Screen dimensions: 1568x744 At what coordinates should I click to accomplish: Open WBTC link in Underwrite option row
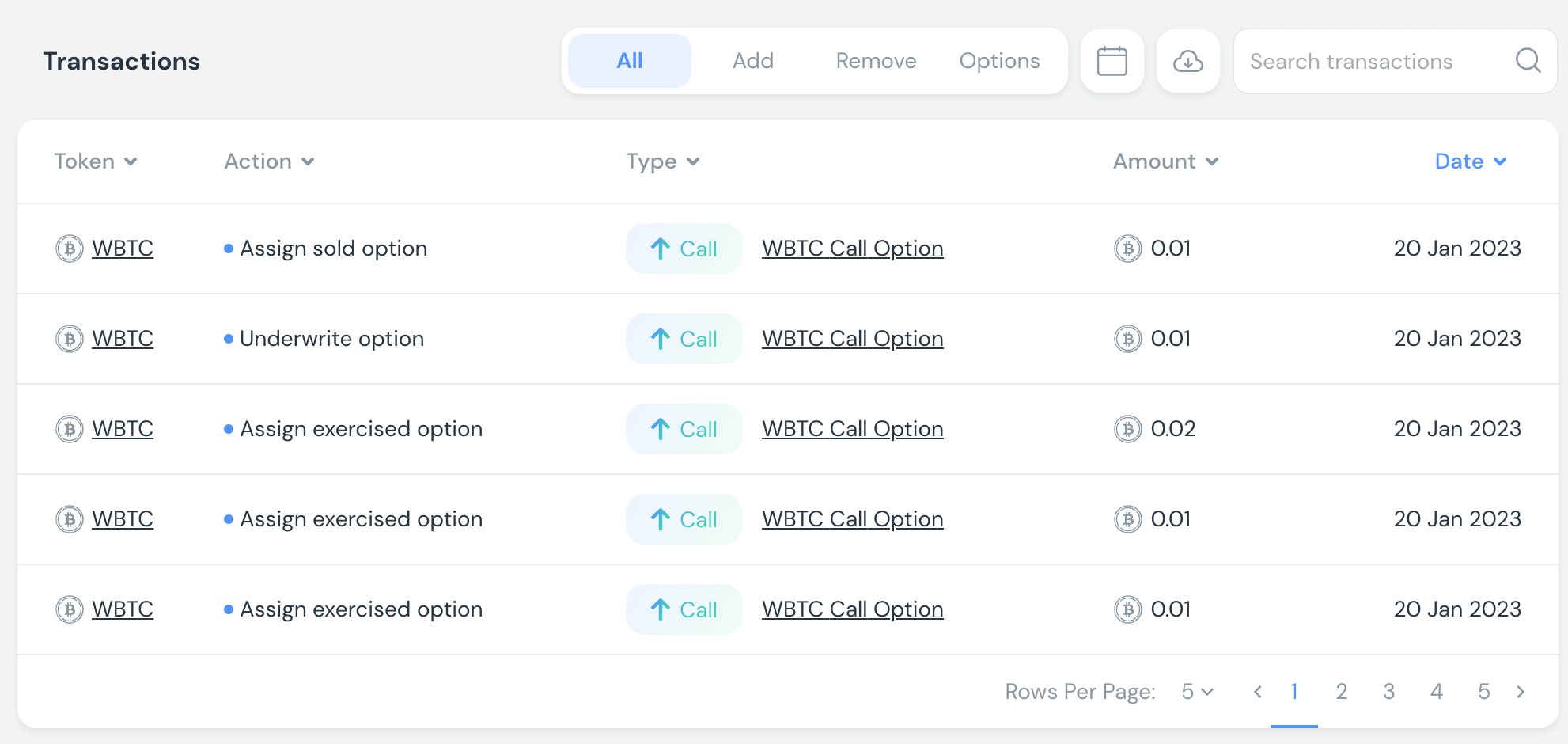(123, 339)
